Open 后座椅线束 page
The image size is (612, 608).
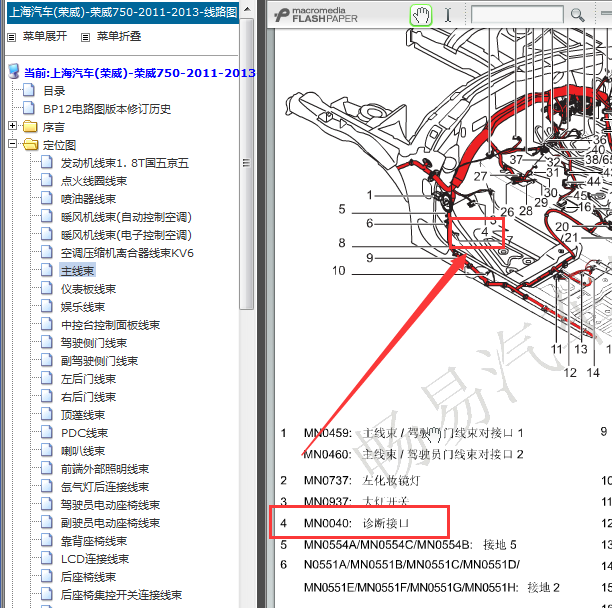88,577
